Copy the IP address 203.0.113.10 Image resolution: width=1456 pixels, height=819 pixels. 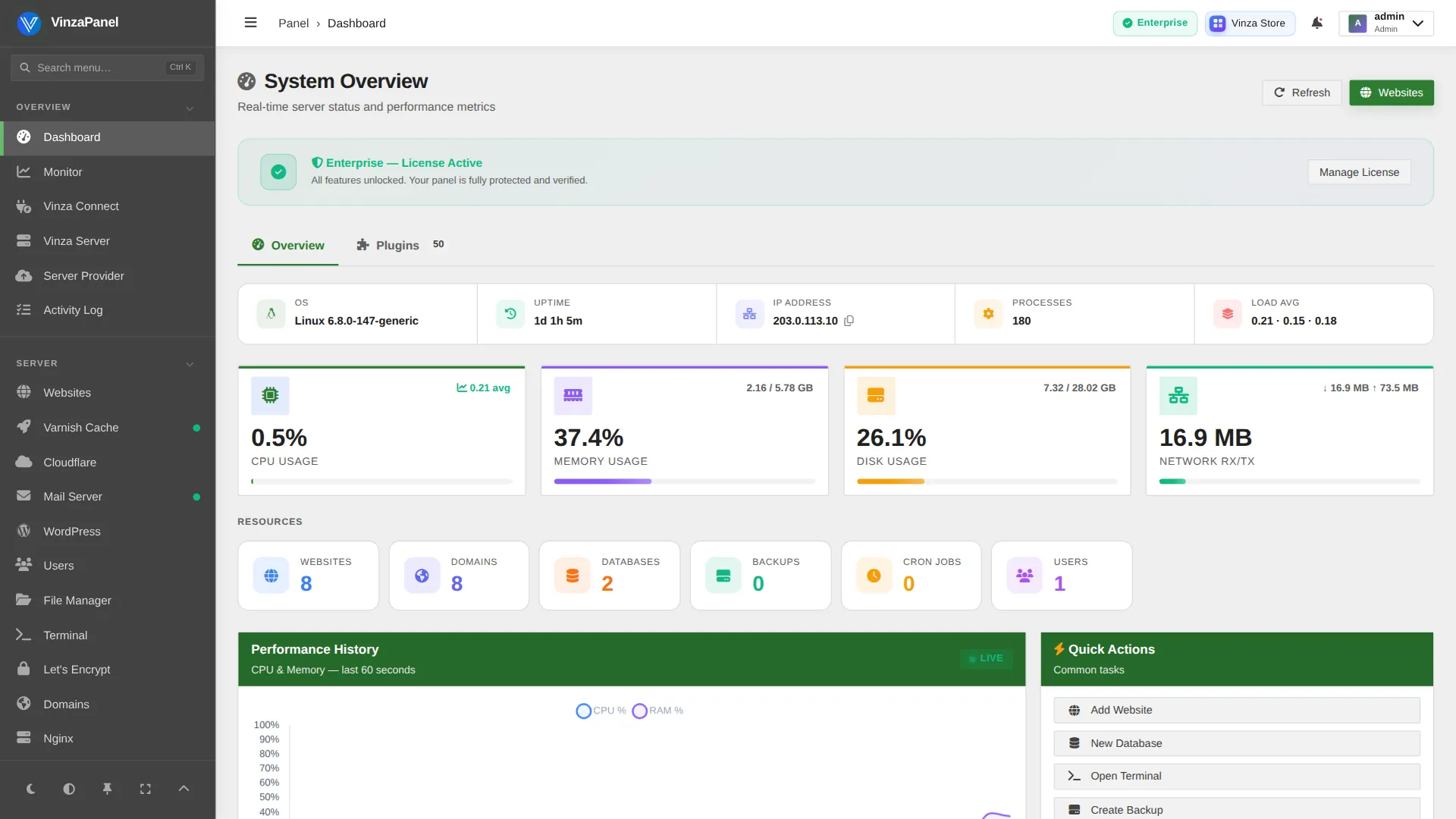click(x=849, y=321)
